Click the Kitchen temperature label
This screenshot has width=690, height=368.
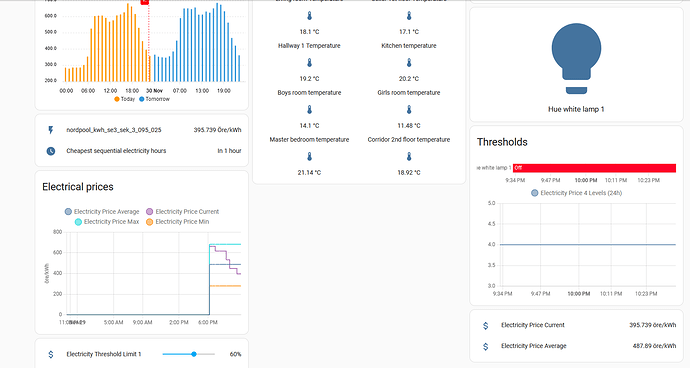[409, 46]
